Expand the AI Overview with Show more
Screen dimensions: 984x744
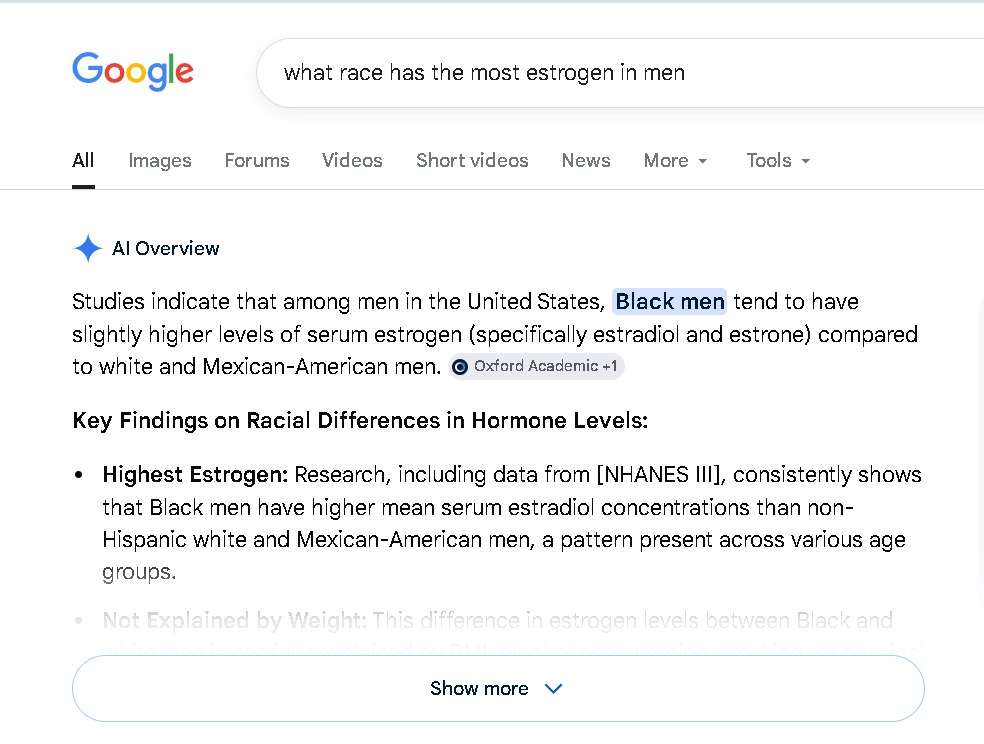480,688
